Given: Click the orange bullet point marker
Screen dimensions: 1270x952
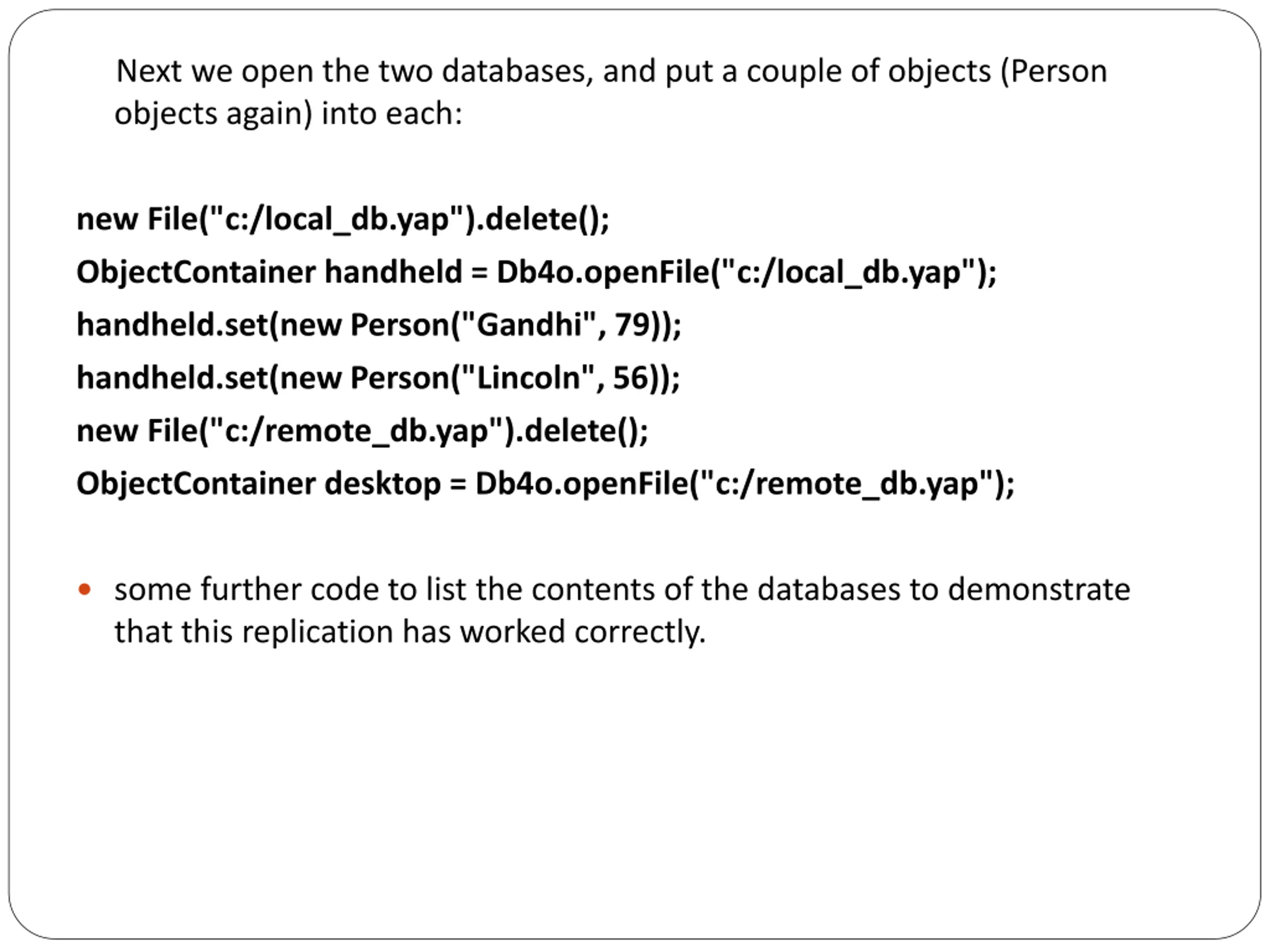Looking at the screenshot, I should (84, 590).
